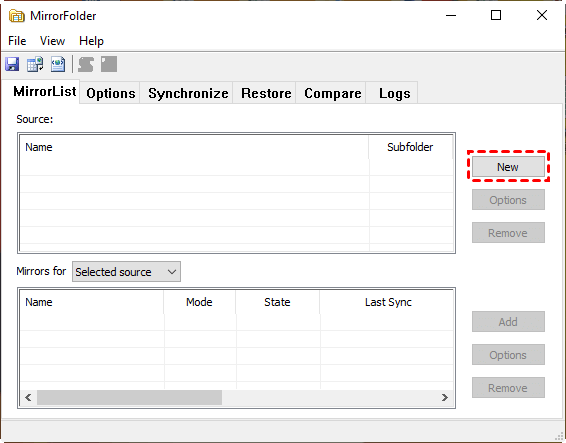Click the Subfolder column header
This screenshot has height=443, width=566.
pyautogui.click(x=410, y=147)
